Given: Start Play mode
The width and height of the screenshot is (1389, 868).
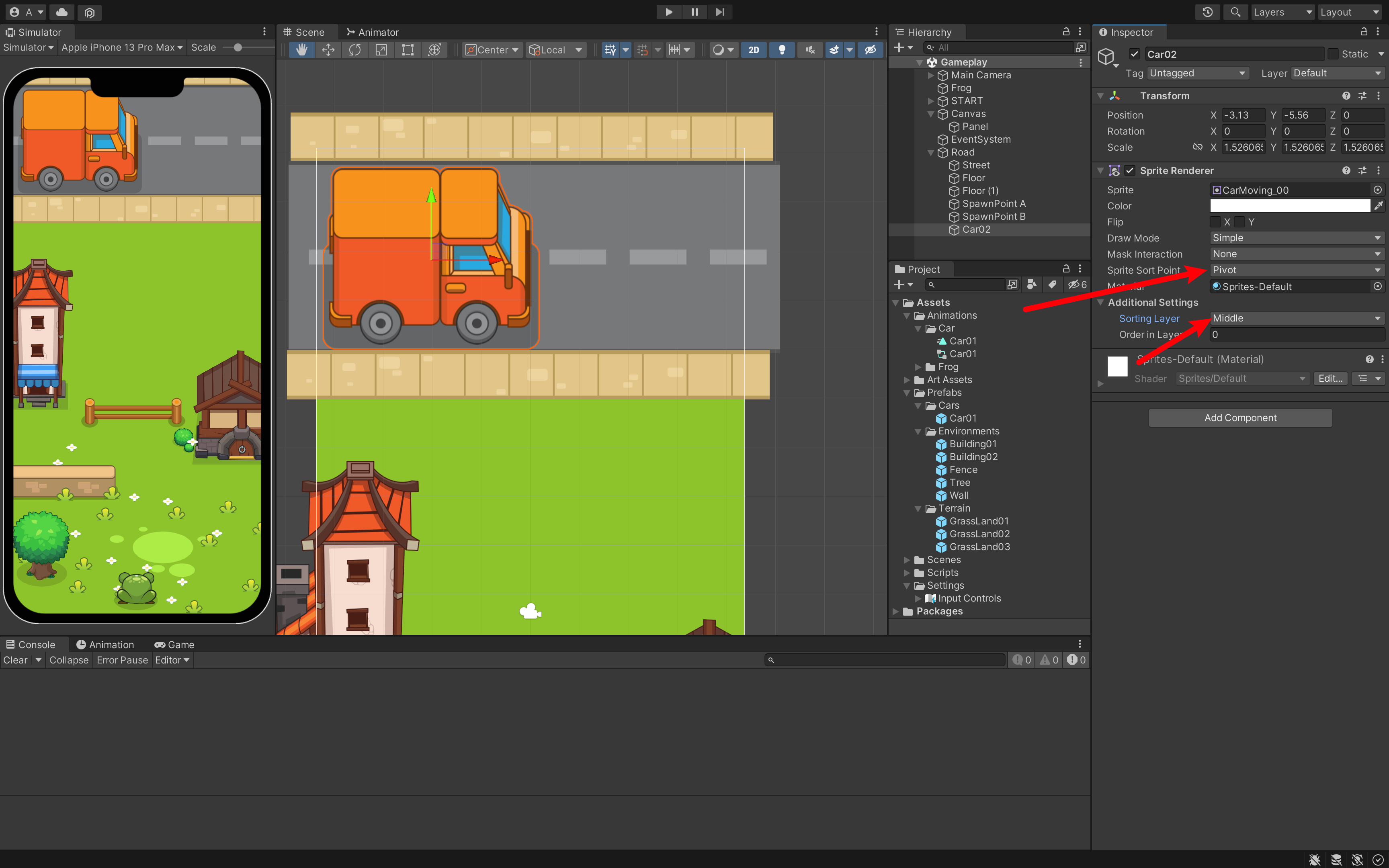Looking at the screenshot, I should point(669,12).
